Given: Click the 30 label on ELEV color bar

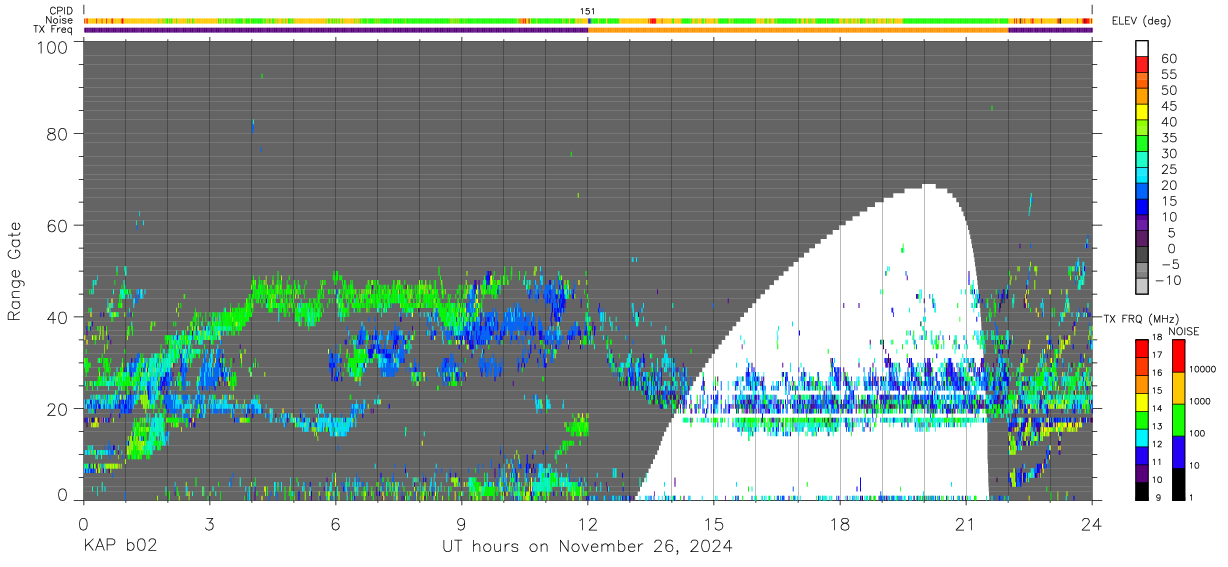Looking at the screenshot, I should (1167, 153).
